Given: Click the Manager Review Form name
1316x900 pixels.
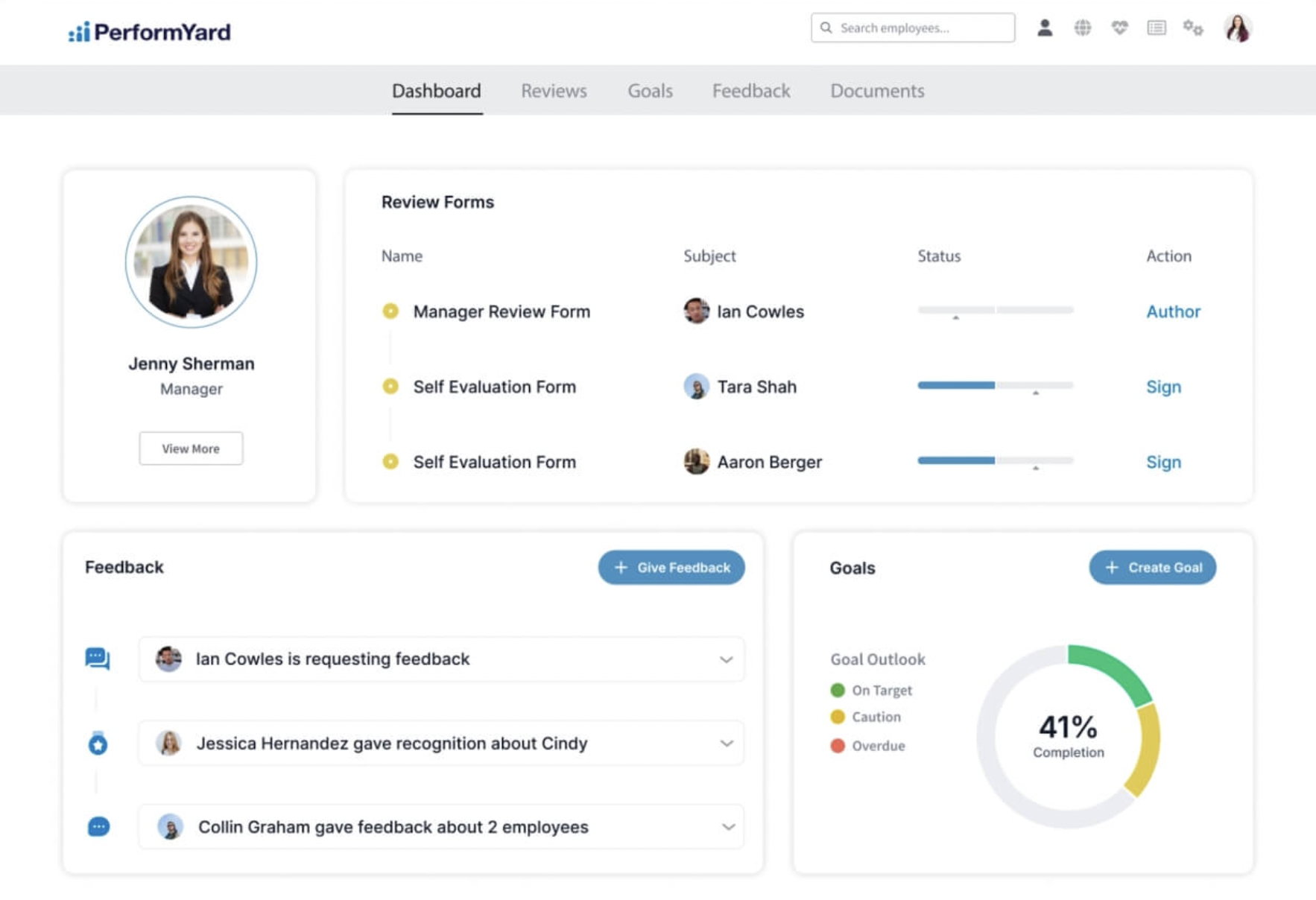Looking at the screenshot, I should tap(502, 311).
